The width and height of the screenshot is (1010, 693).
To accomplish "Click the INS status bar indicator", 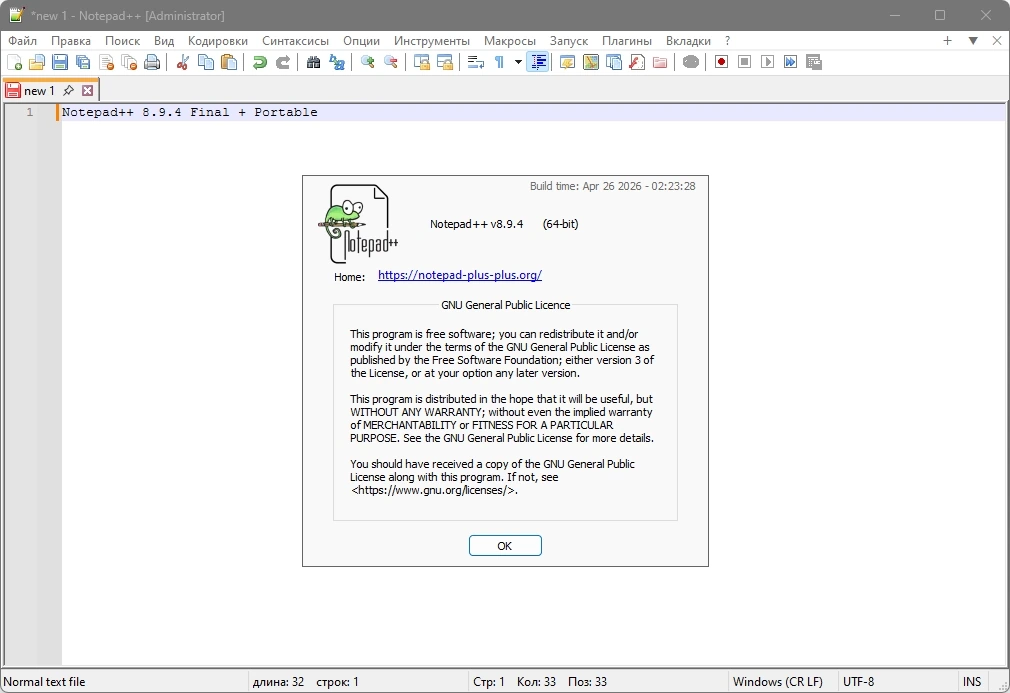I will click(x=972, y=681).
